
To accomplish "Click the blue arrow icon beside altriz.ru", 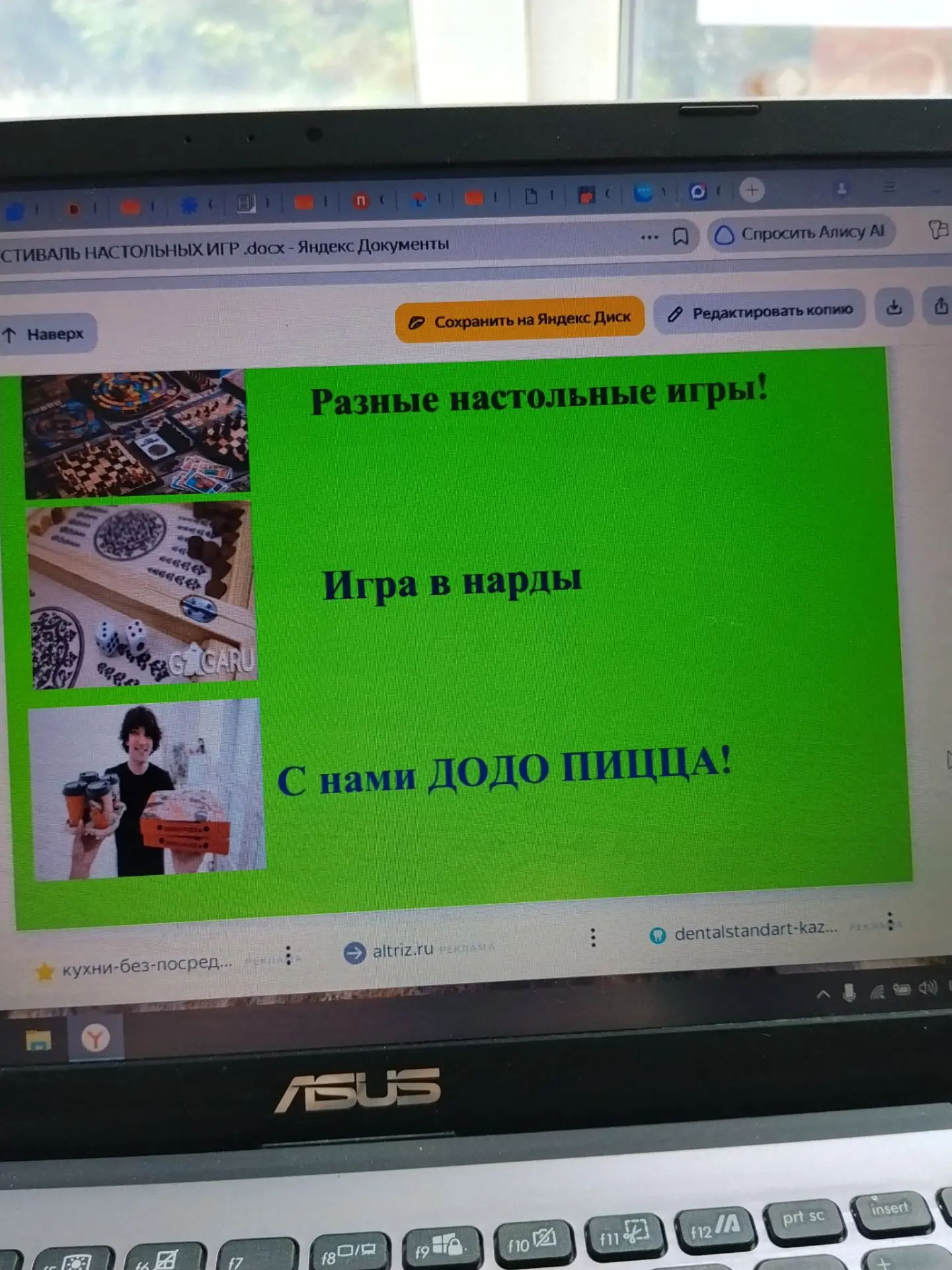I will [x=355, y=953].
